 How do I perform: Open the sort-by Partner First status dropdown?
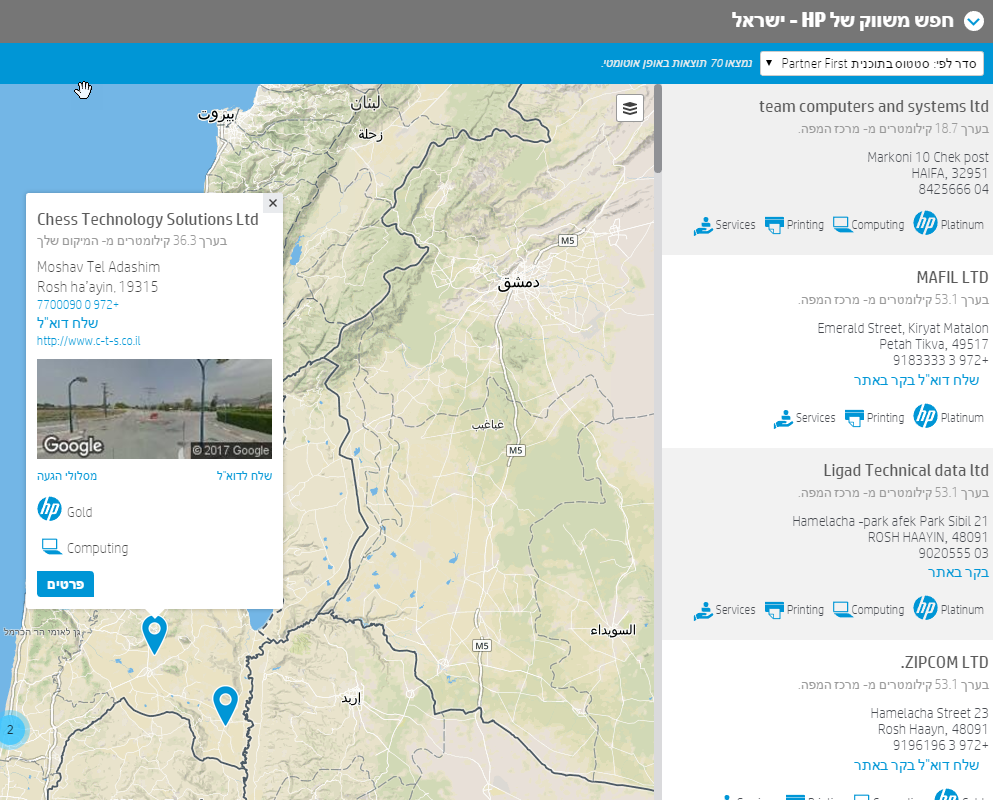[x=871, y=63]
